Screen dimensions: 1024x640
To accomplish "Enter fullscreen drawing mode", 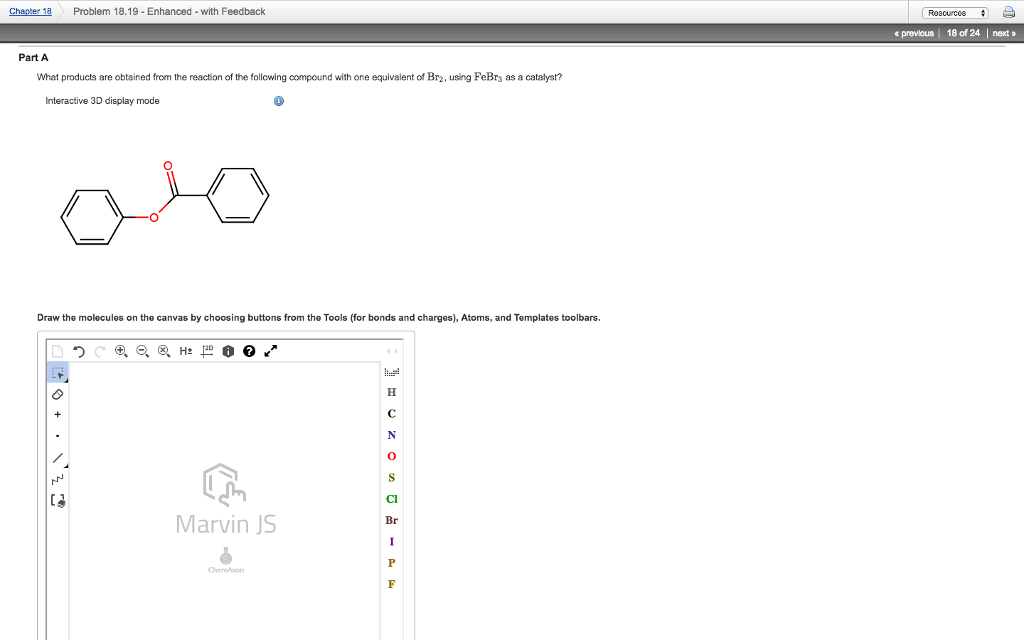I will (268, 350).
